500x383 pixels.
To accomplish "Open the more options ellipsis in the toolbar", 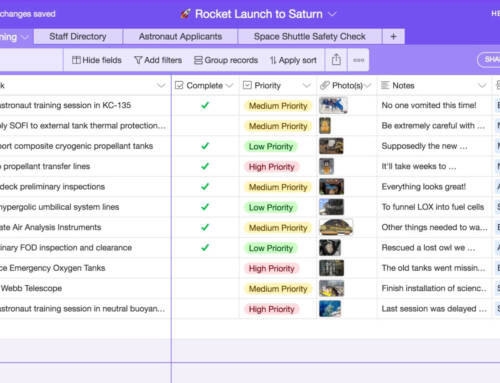I will pyautogui.click(x=358, y=60).
